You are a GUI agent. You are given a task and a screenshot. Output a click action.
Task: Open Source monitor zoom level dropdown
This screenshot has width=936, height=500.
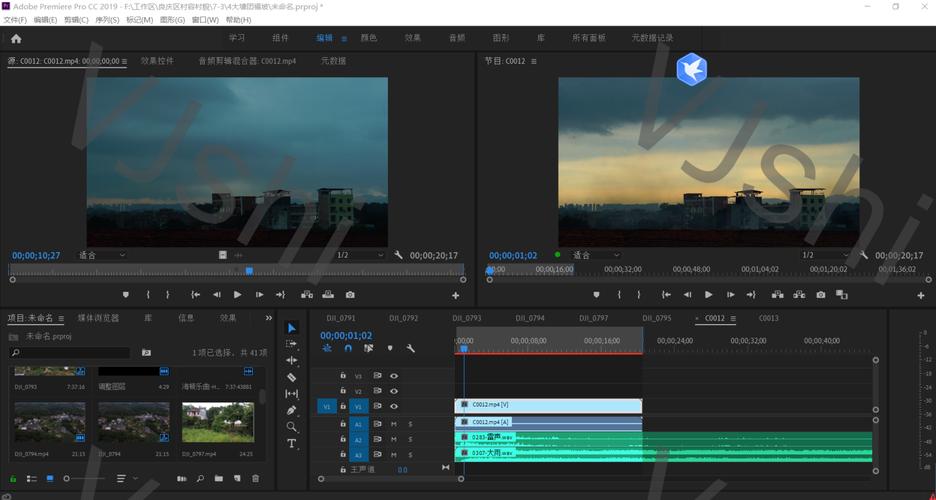(102, 255)
